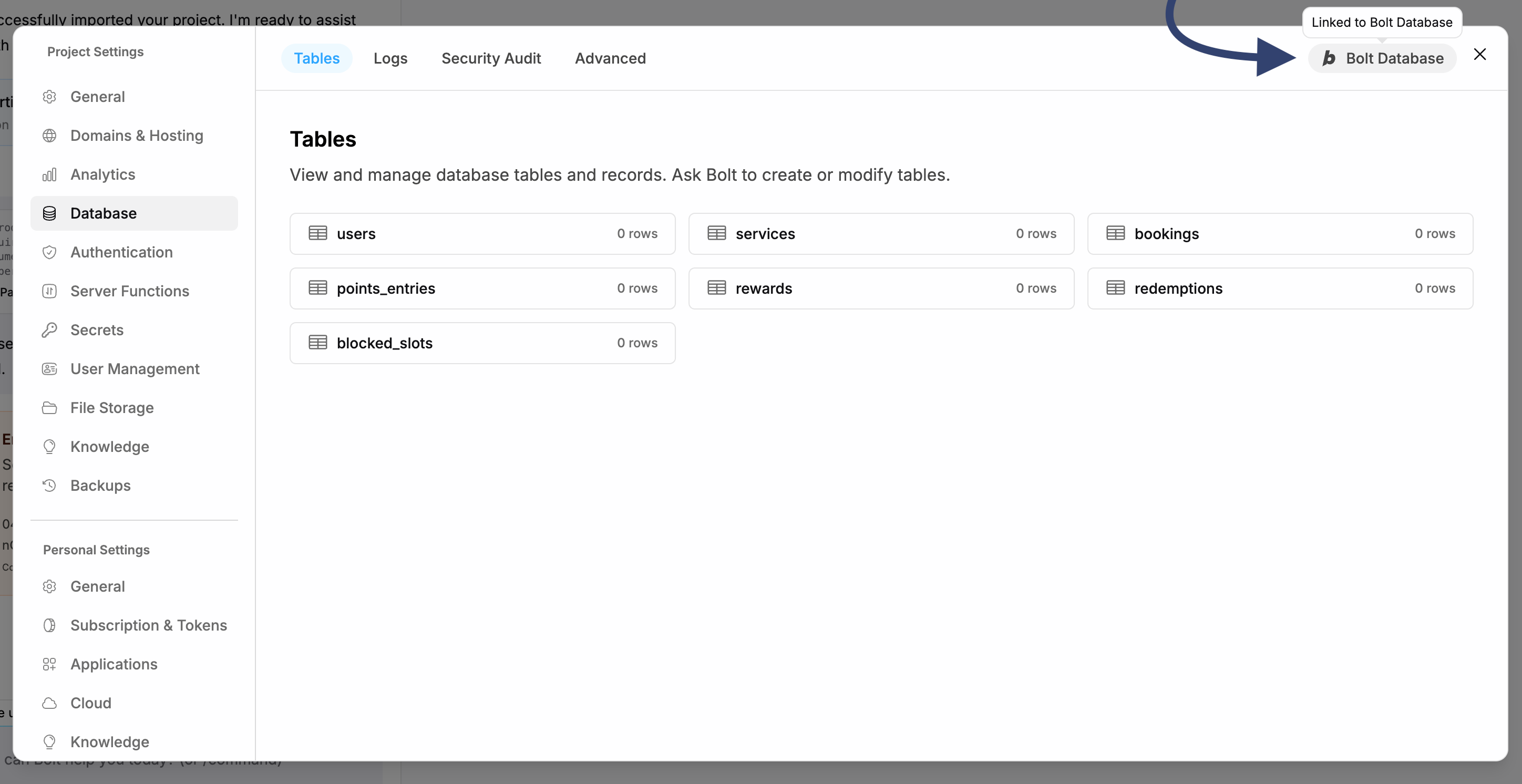1522x784 pixels.
Task: Click the Backups history icon
Action: coord(49,485)
